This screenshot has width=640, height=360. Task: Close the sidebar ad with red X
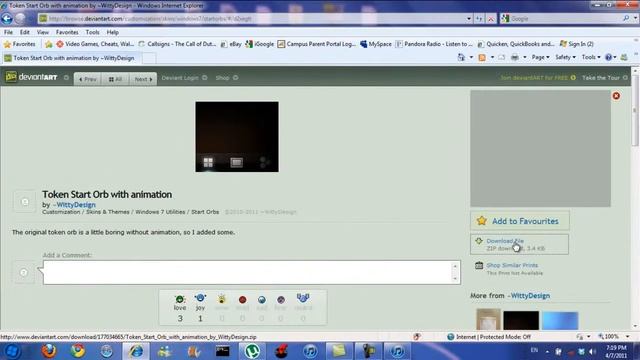pyautogui.click(x=616, y=96)
